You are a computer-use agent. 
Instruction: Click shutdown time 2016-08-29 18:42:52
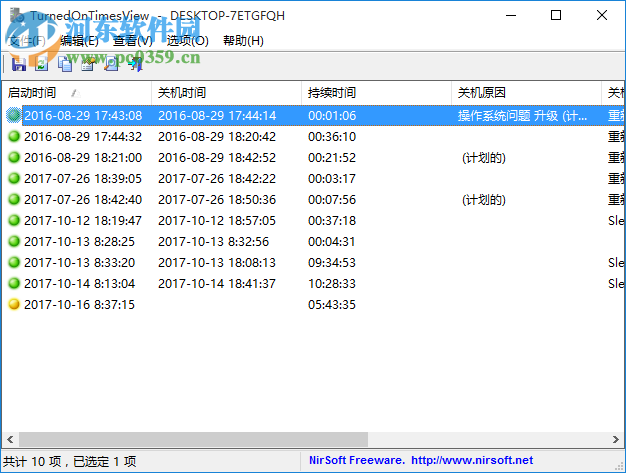click(x=217, y=157)
